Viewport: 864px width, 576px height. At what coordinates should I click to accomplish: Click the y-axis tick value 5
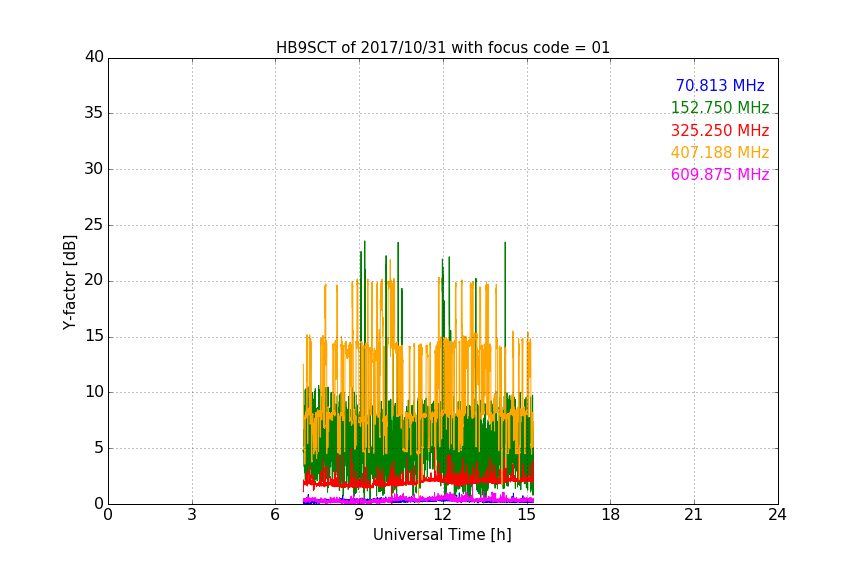tap(99, 448)
